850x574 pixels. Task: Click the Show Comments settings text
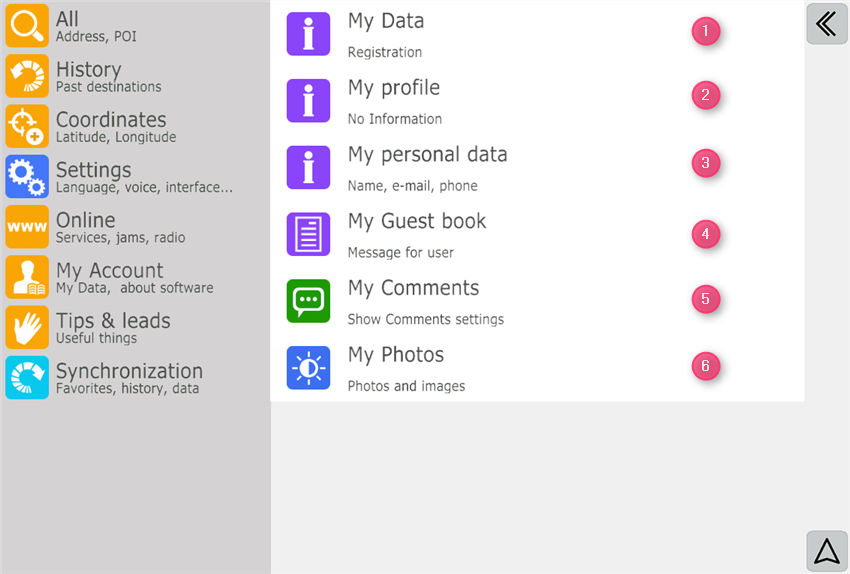click(x=425, y=320)
